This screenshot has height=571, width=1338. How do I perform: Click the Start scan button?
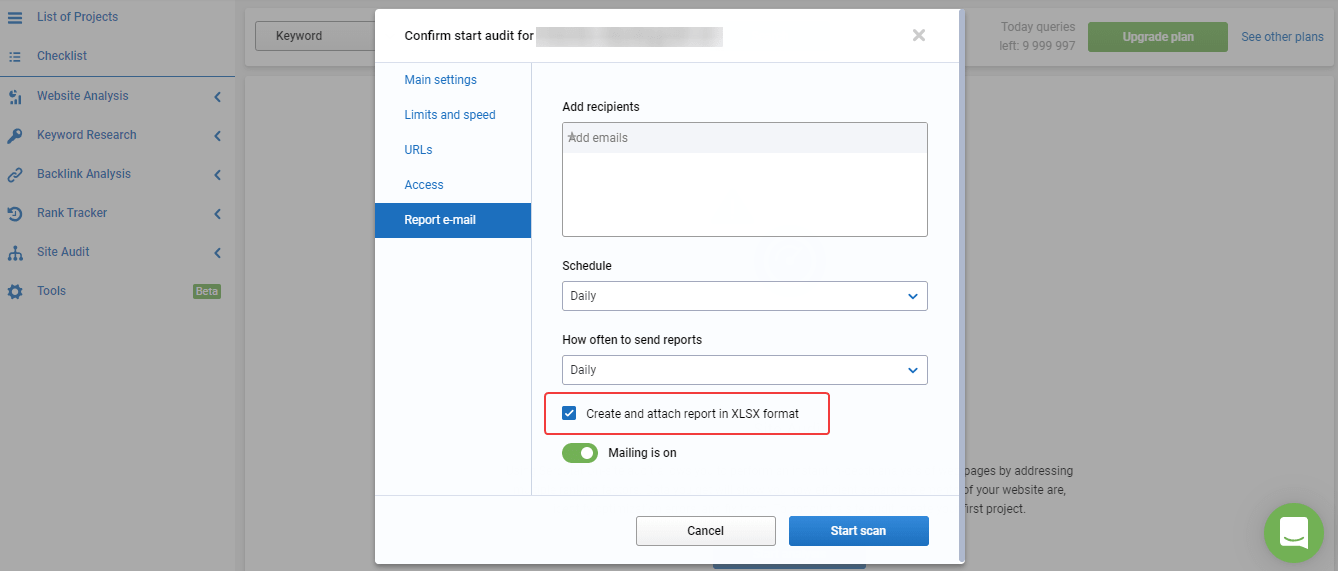tap(859, 531)
